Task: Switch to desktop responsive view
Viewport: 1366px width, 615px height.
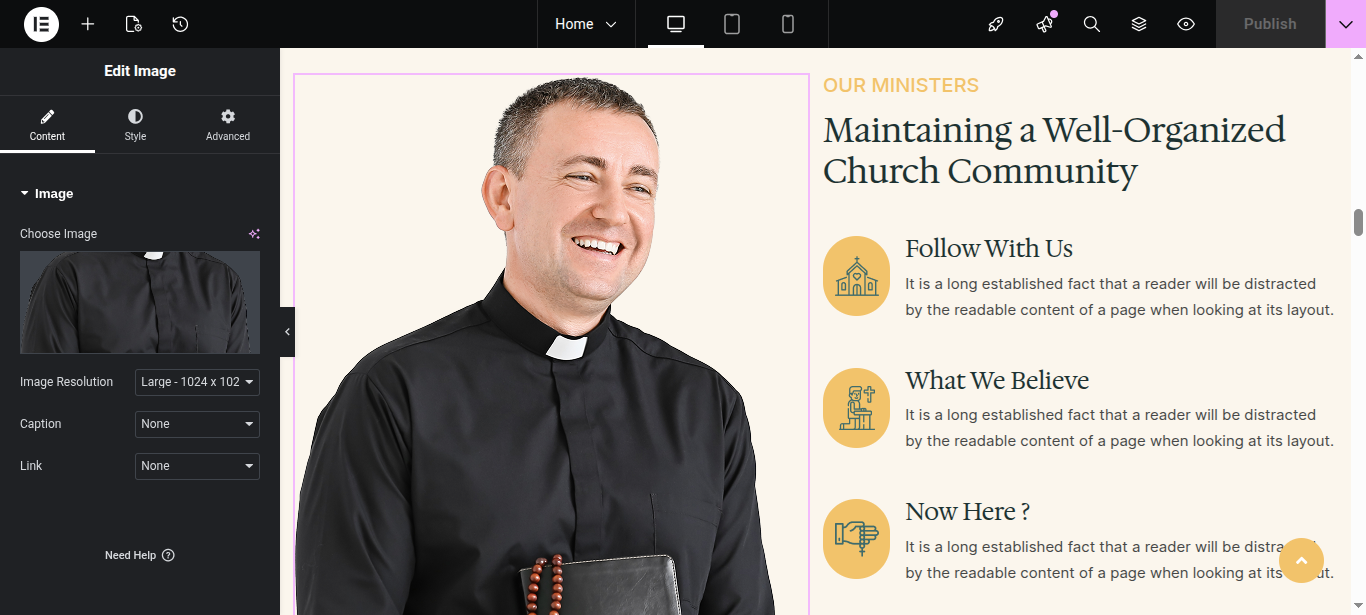Action: [676, 24]
